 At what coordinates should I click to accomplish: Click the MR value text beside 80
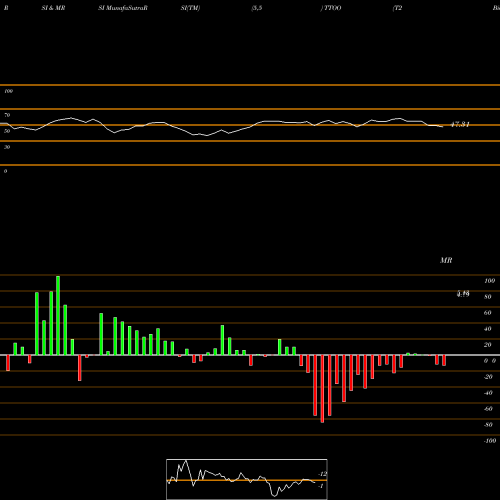(x=463, y=294)
